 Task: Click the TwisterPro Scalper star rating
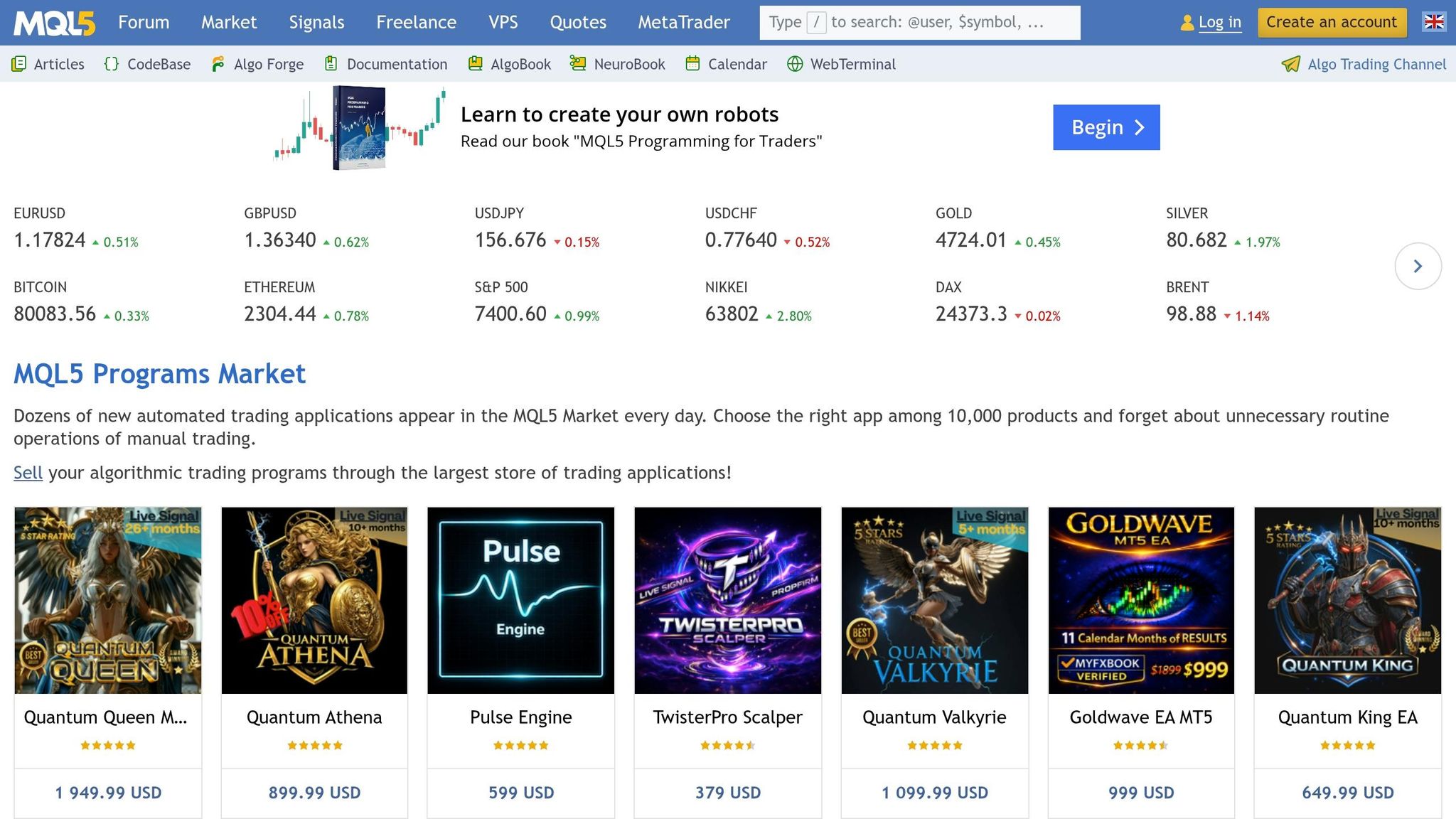(728, 746)
